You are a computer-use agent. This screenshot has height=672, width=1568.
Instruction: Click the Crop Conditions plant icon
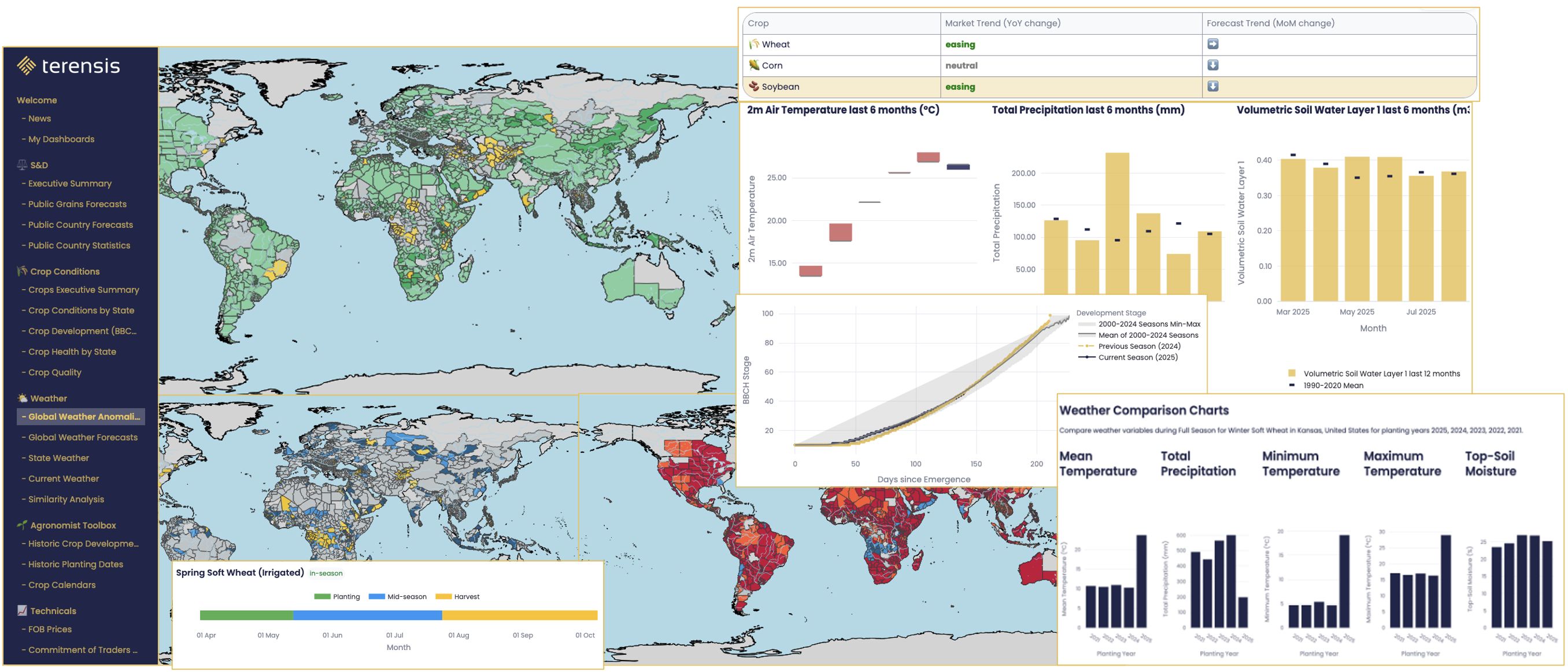(23, 271)
